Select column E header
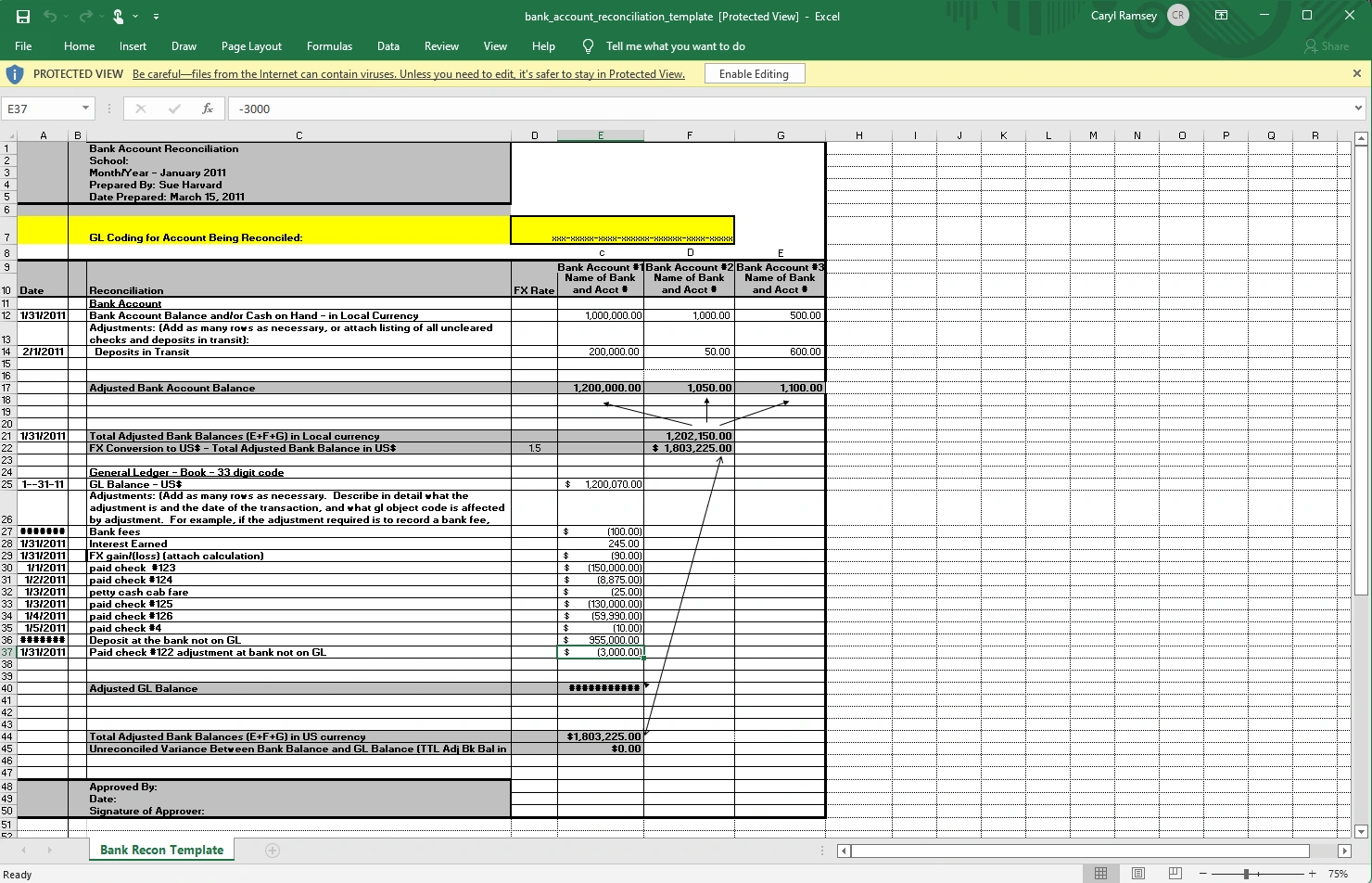Screen dimensions: 1372x883 pos(601,135)
